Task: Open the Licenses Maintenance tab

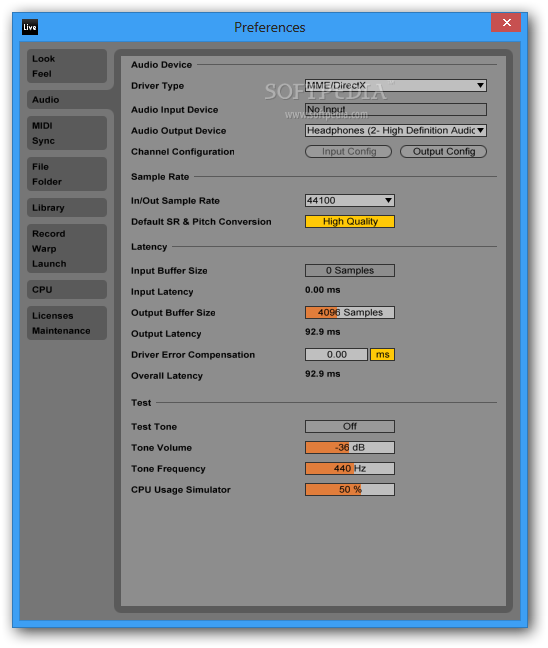Action: [x=67, y=323]
